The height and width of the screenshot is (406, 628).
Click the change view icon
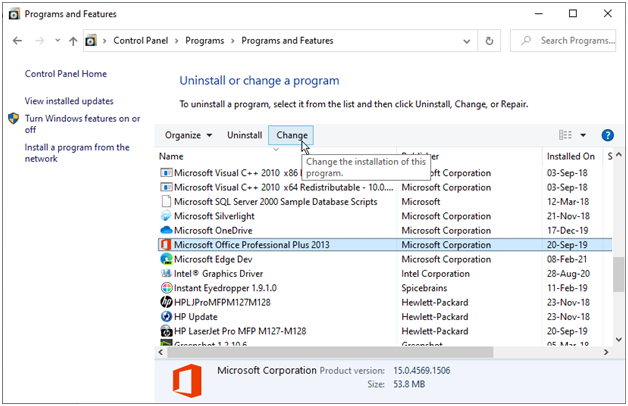[565, 135]
